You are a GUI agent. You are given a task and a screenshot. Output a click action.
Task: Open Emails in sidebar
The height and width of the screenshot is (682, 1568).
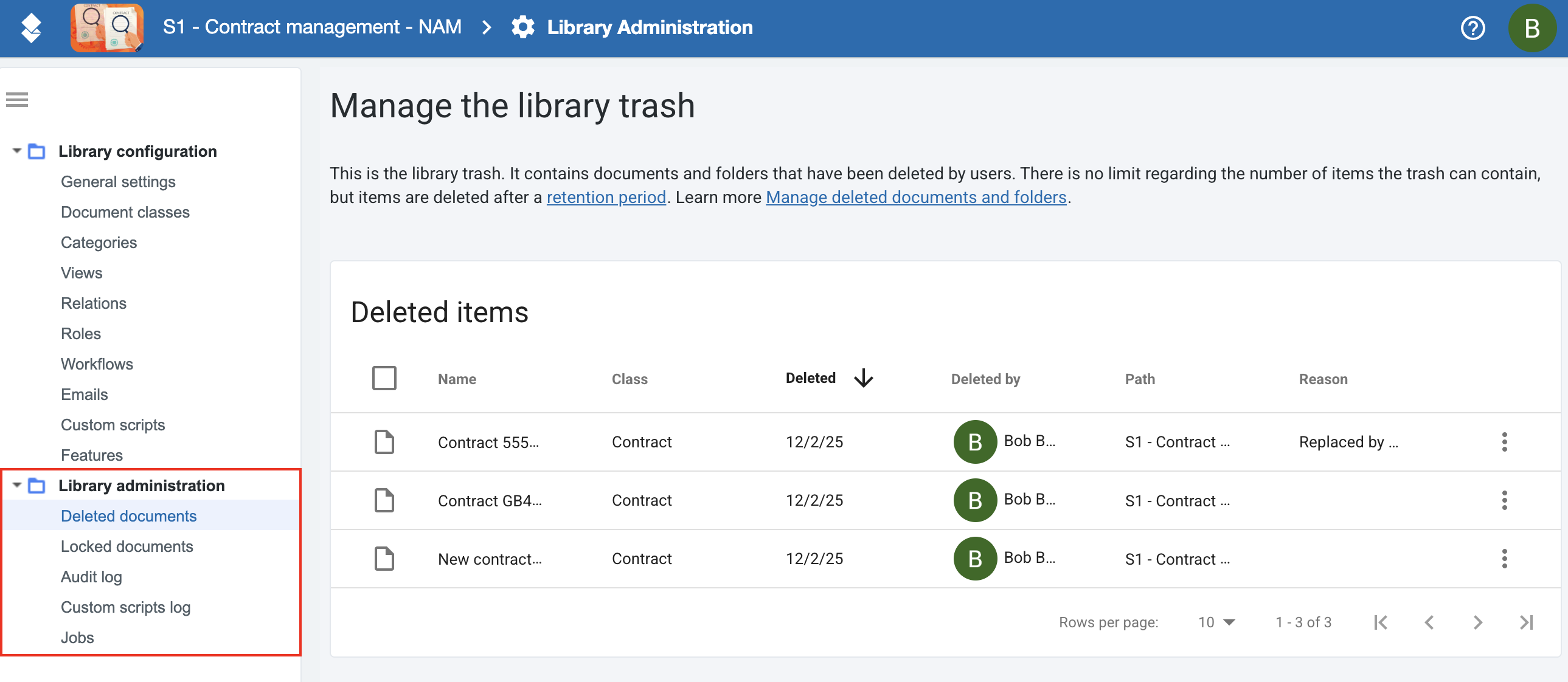[85, 395]
